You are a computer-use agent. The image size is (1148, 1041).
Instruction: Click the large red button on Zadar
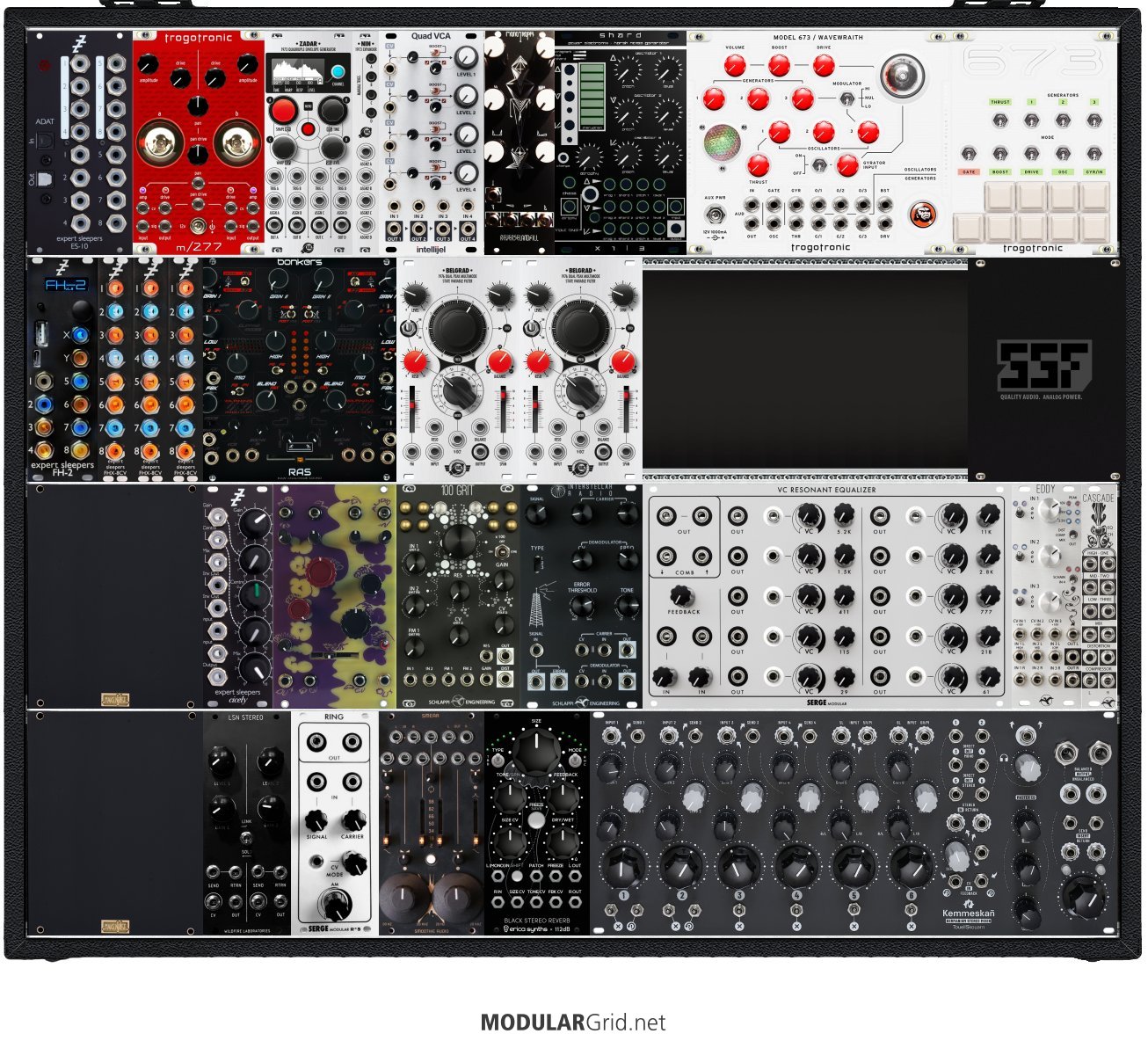tap(283, 112)
